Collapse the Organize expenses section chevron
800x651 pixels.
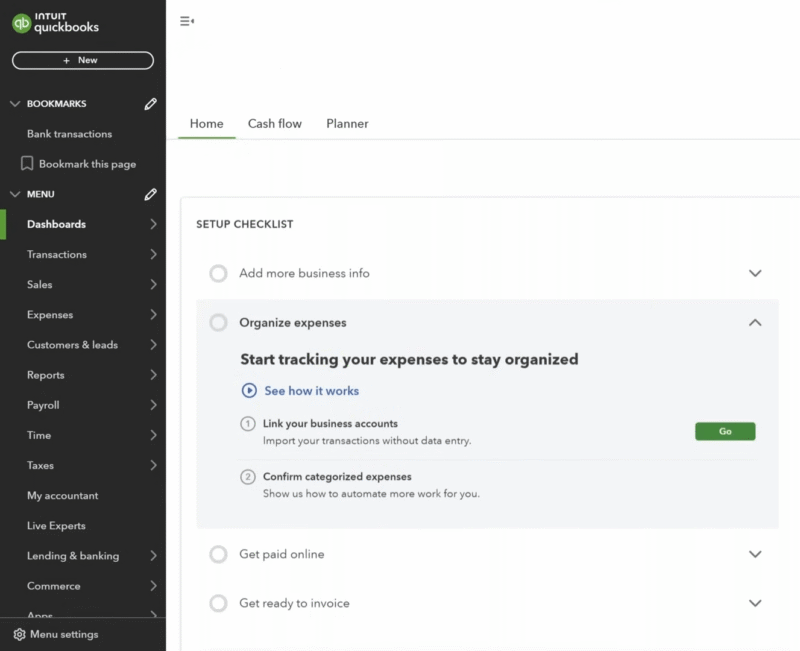[756, 323]
